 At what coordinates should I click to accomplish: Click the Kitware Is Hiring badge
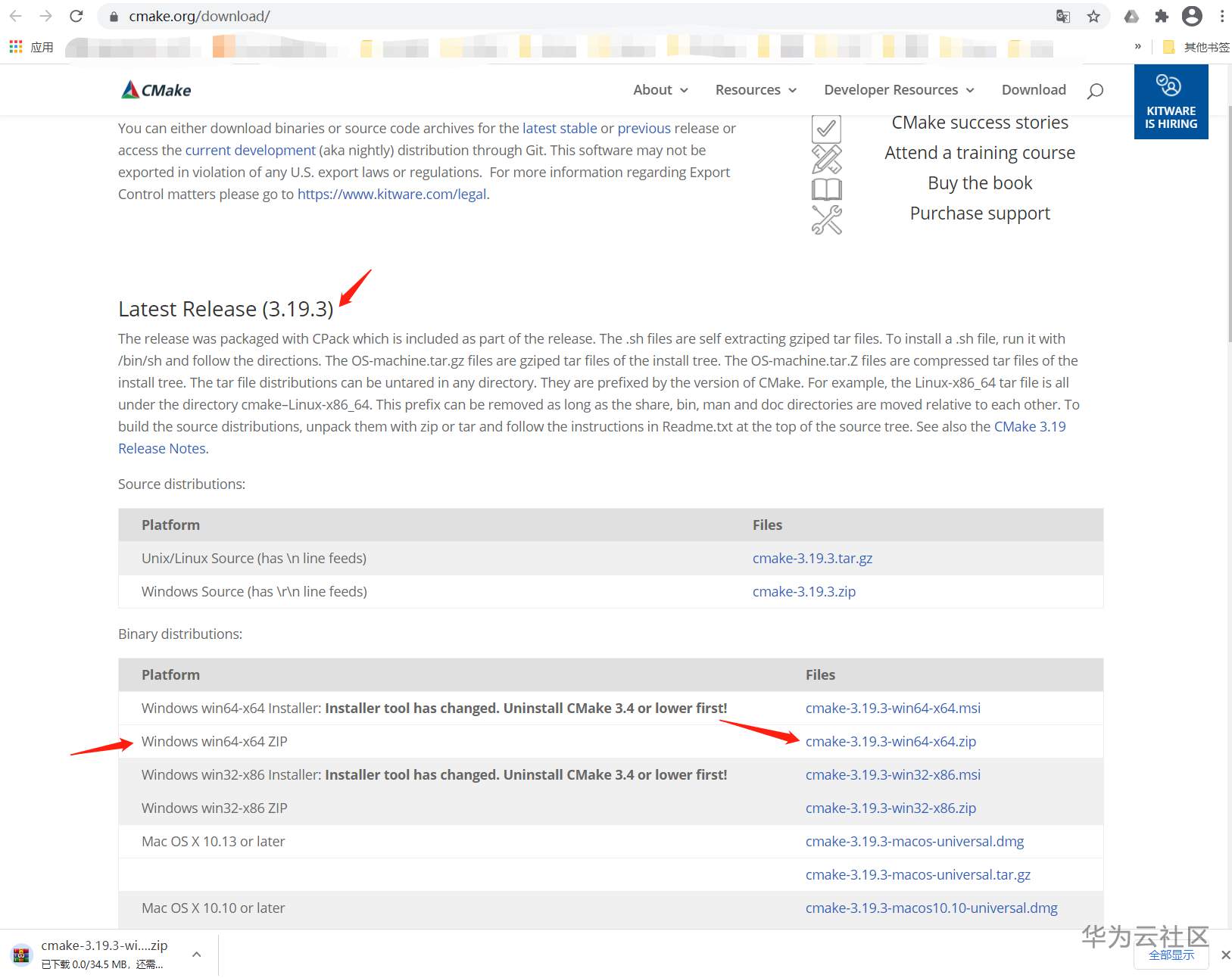coord(1171,102)
